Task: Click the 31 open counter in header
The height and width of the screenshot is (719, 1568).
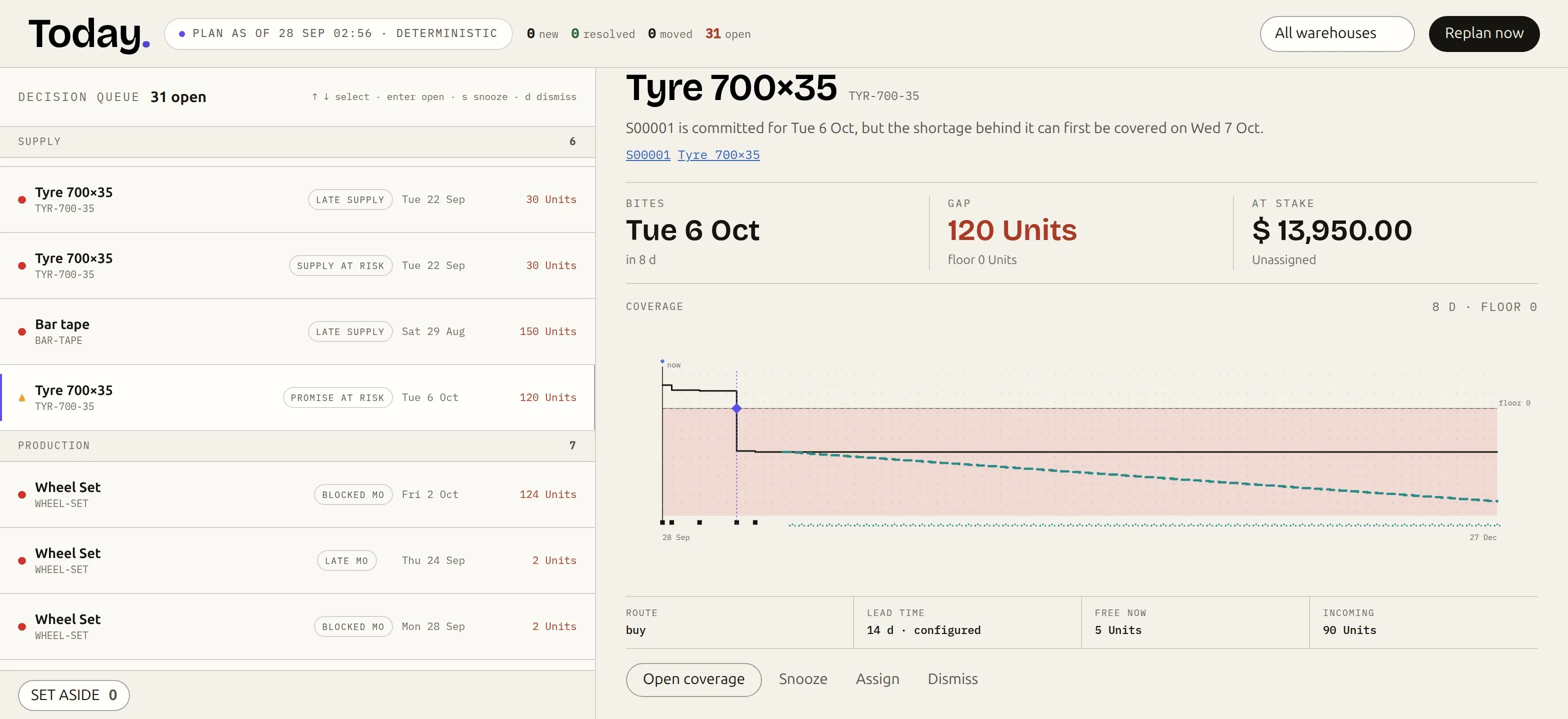Action: [x=727, y=34]
